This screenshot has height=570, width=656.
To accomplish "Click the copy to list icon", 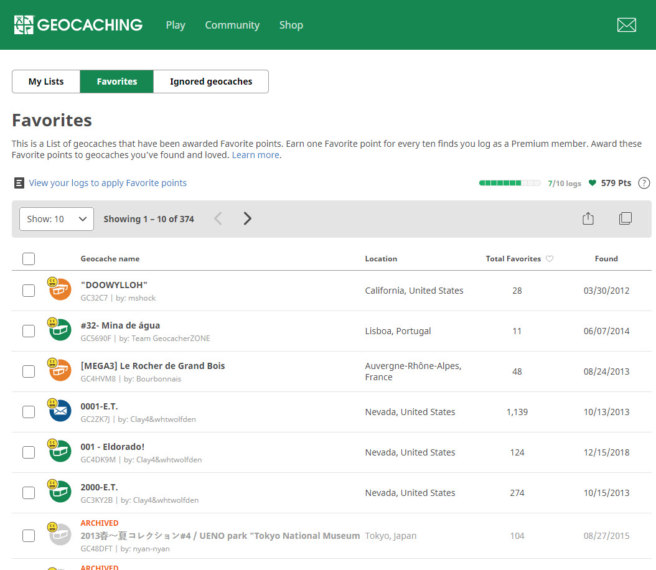I will [x=625, y=219].
